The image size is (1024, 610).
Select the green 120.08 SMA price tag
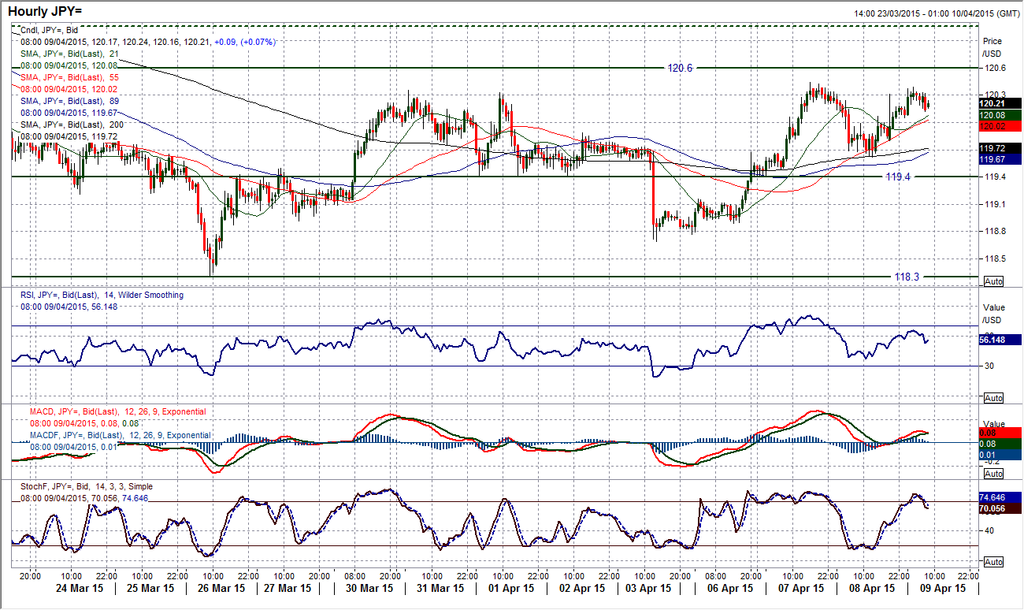pyautogui.click(x=999, y=116)
